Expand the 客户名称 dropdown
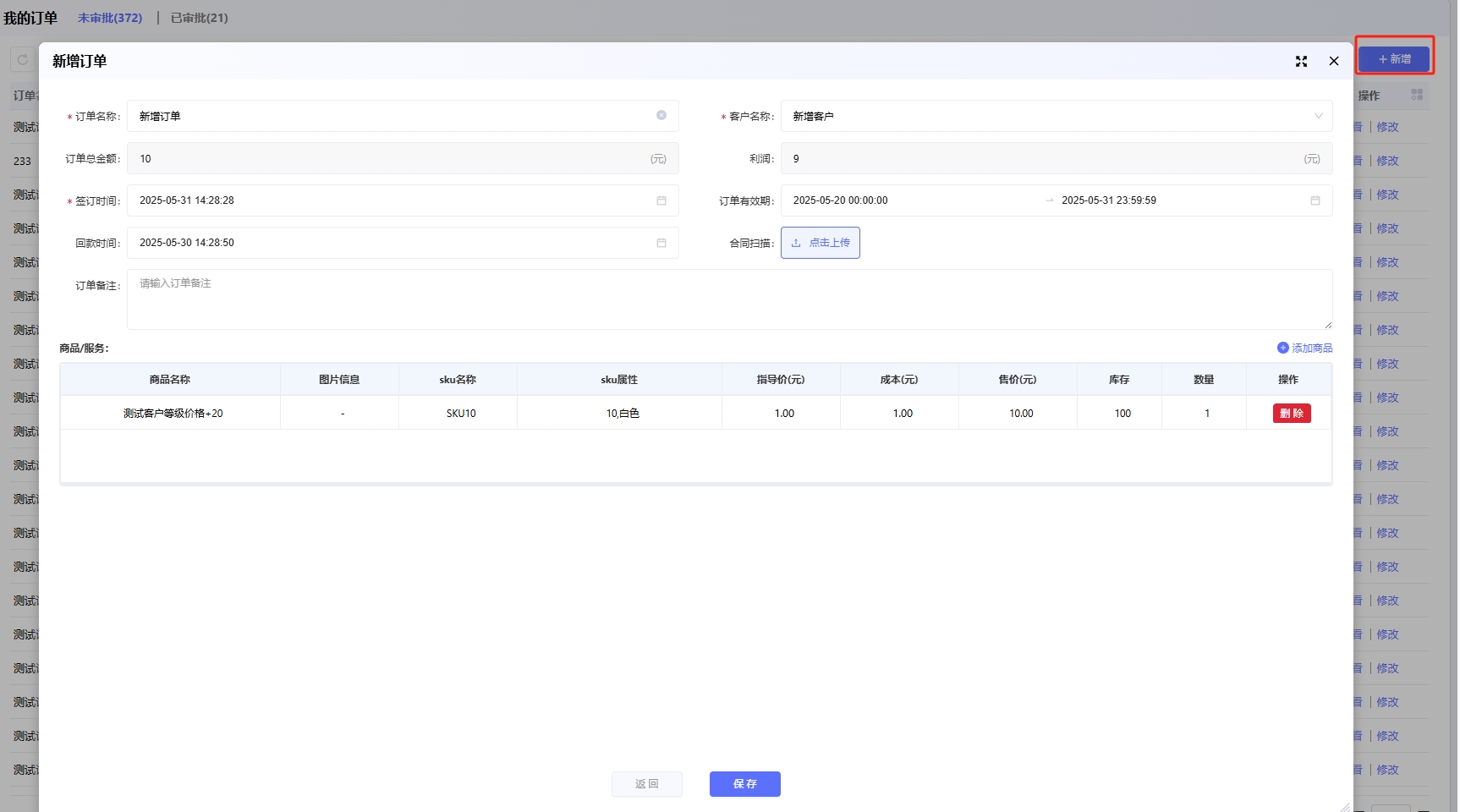This screenshot has height=812, width=1460. [1318, 116]
